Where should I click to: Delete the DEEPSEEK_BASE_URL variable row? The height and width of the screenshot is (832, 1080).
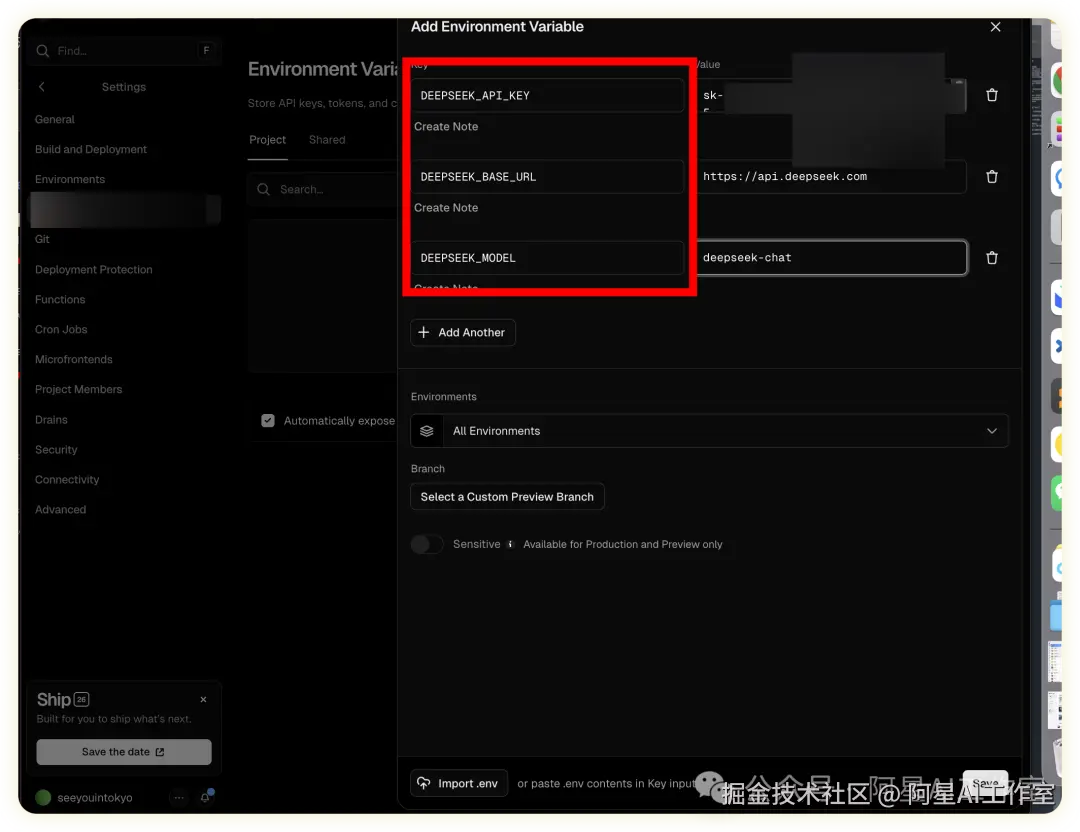pyautogui.click(x=992, y=176)
